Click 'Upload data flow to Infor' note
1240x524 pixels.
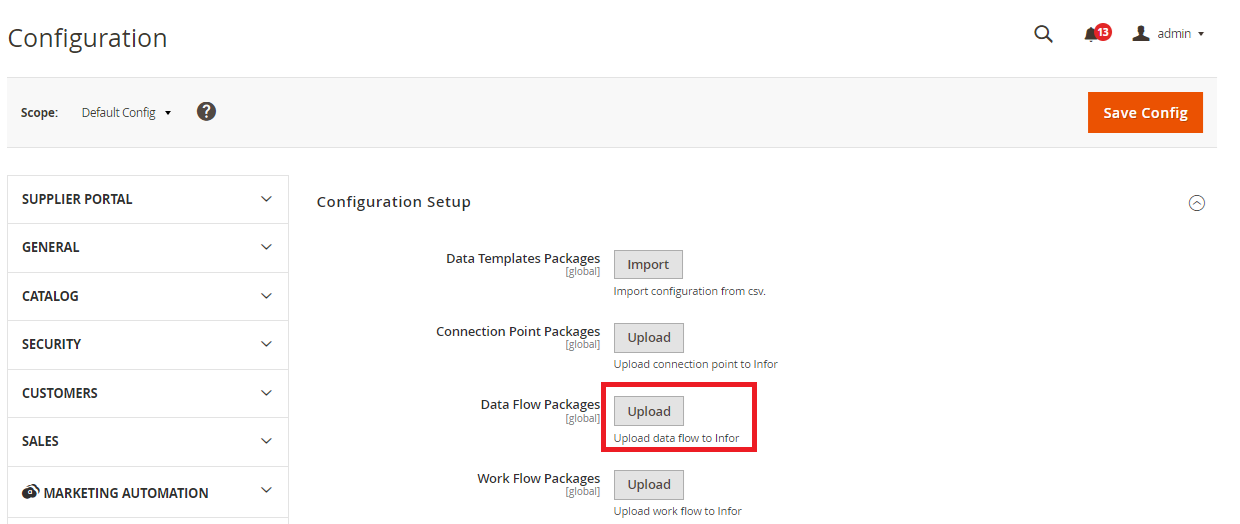(677, 438)
